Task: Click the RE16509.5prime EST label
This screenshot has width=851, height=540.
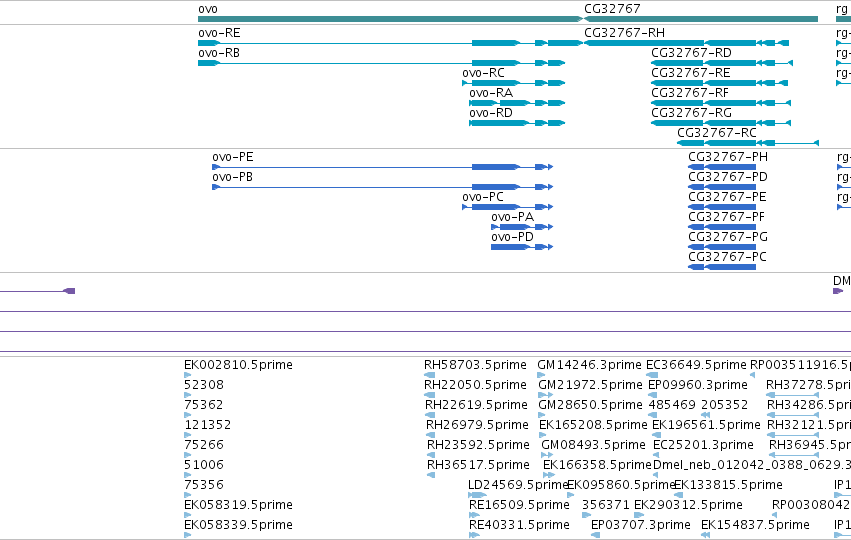Action: [x=519, y=505]
